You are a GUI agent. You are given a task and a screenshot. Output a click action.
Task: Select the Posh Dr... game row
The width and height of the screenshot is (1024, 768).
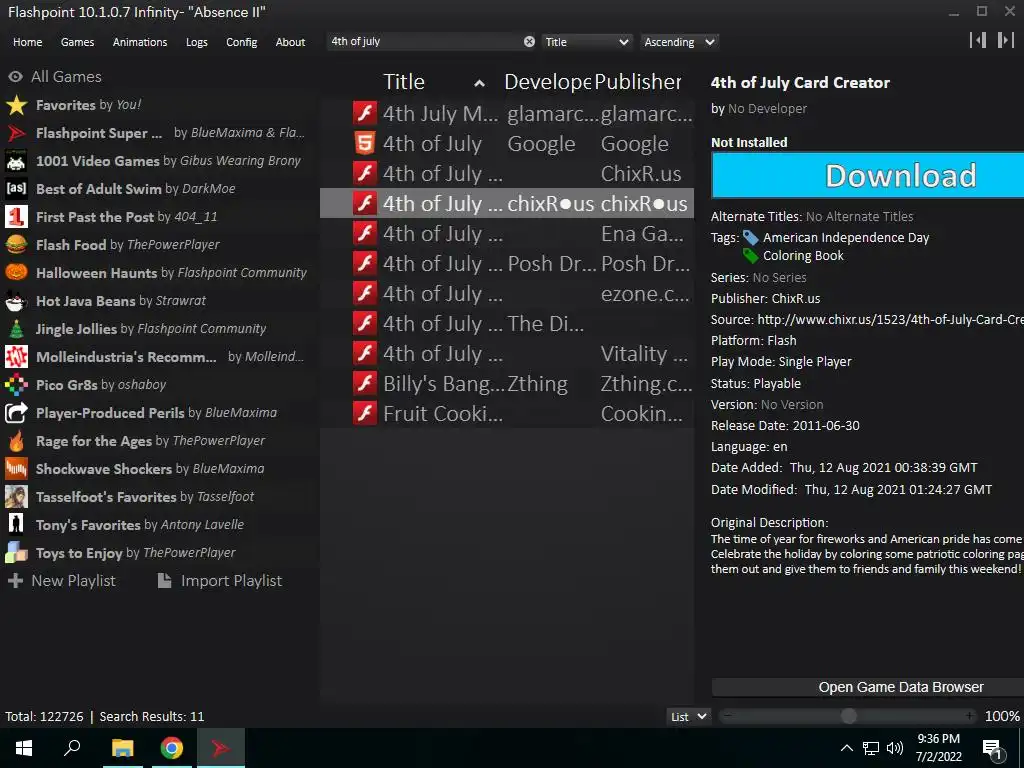[x=507, y=263]
